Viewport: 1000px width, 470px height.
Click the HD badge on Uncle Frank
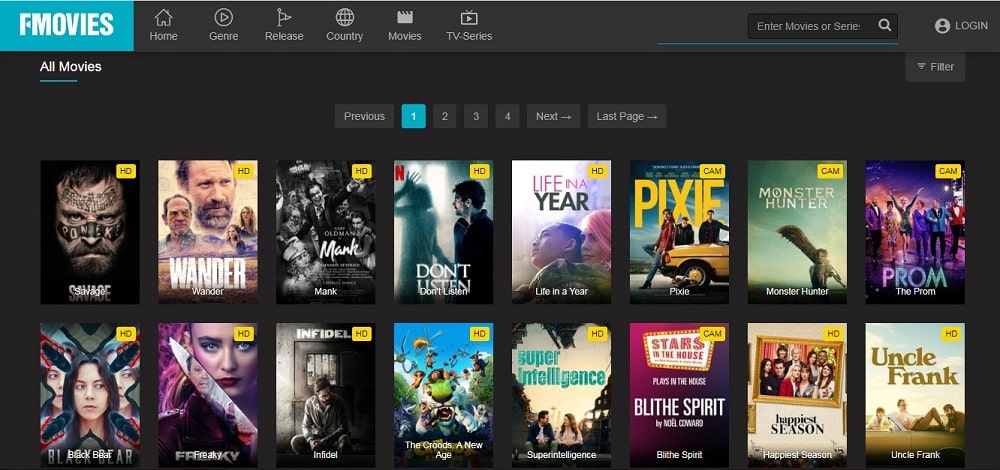(x=951, y=334)
